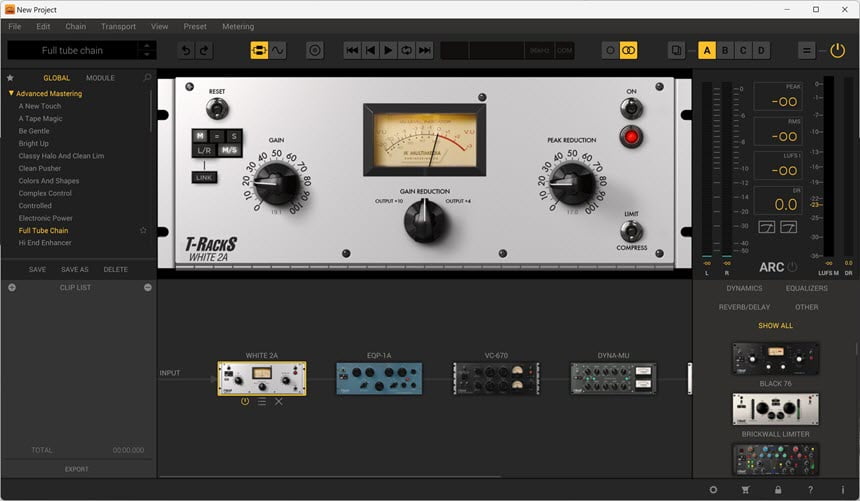860x501 pixels.
Task: Select the A Tape Magic preset
Action: [x=41, y=119]
